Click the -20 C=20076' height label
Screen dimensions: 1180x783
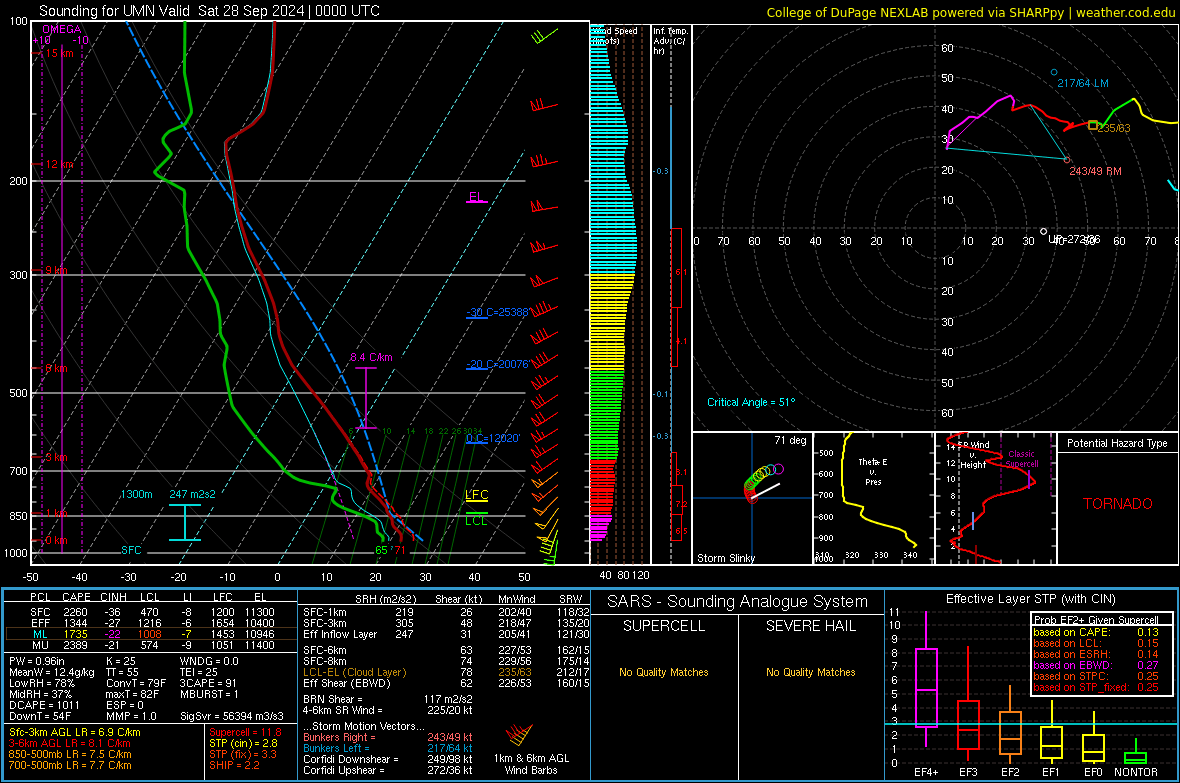497,364
